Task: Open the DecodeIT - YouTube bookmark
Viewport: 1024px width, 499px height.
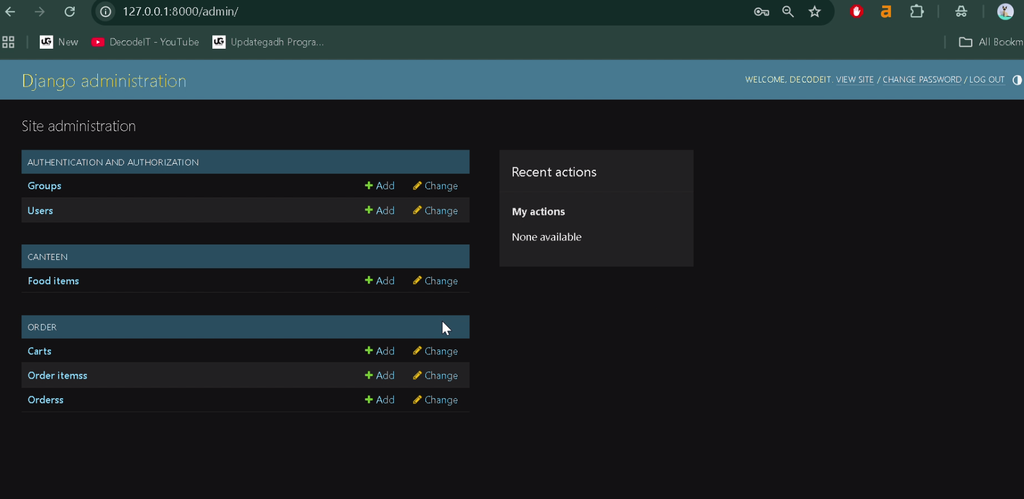Action: point(145,42)
